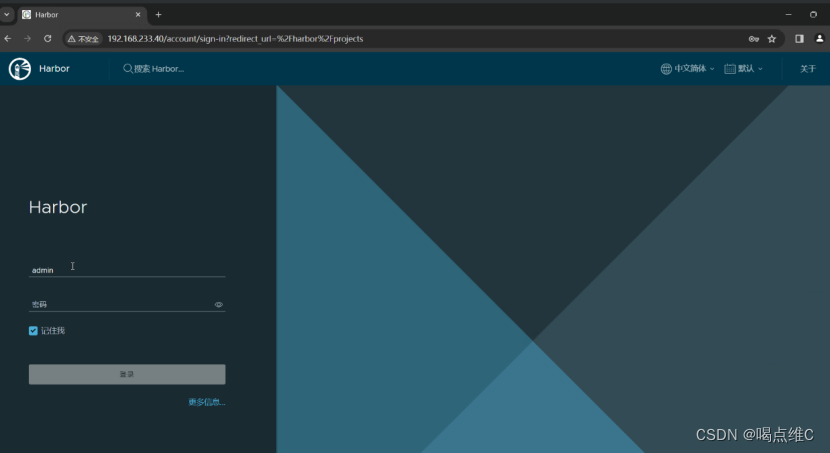
Task: Toggle password visibility eye icon
Action: [x=219, y=304]
